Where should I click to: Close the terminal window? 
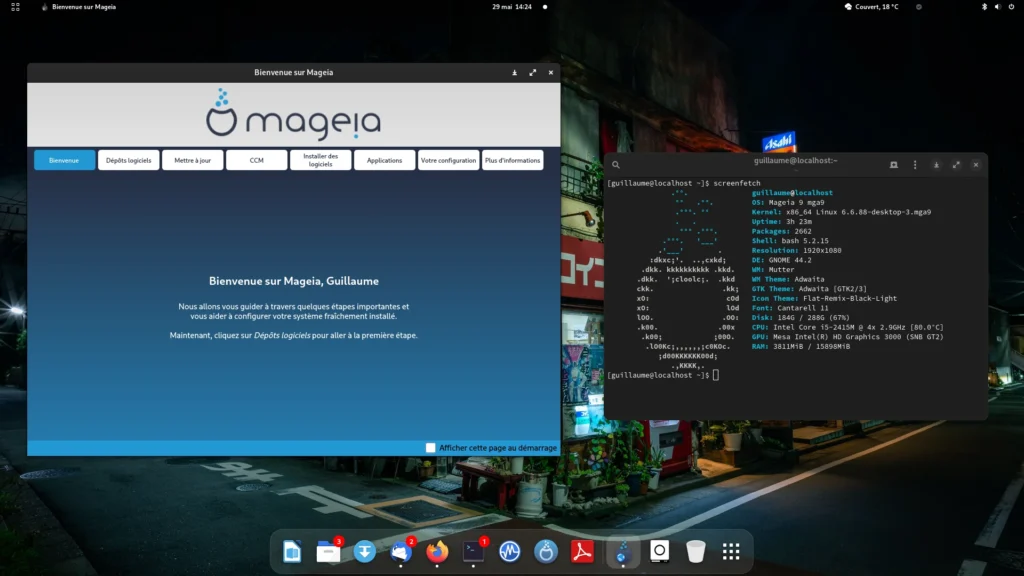point(976,165)
